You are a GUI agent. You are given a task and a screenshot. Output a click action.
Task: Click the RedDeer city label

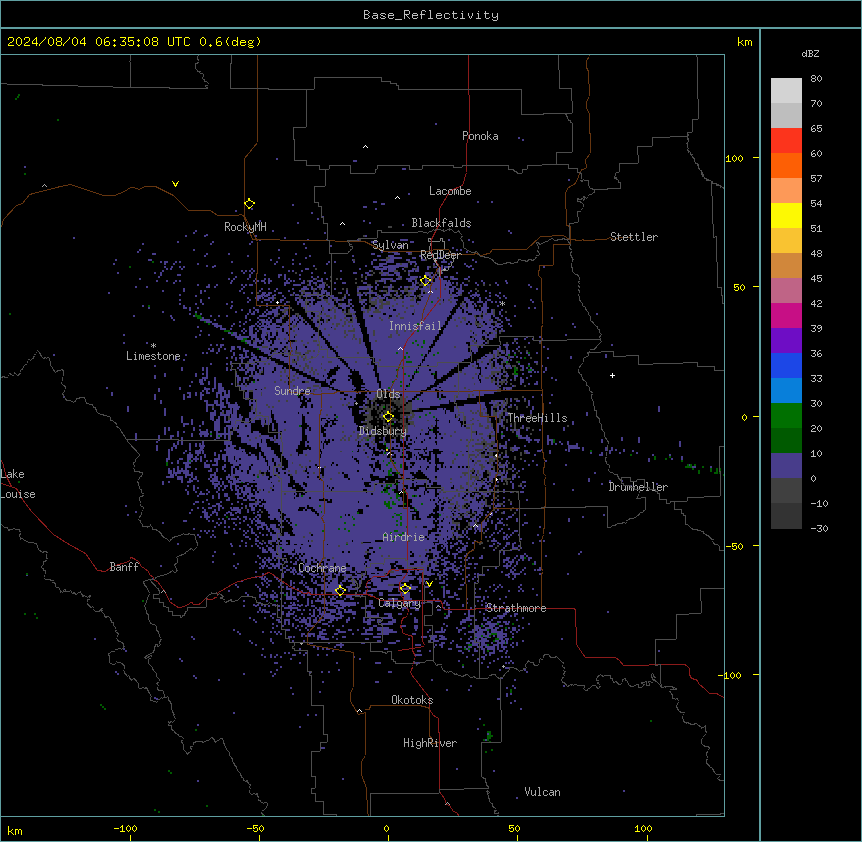click(x=440, y=255)
